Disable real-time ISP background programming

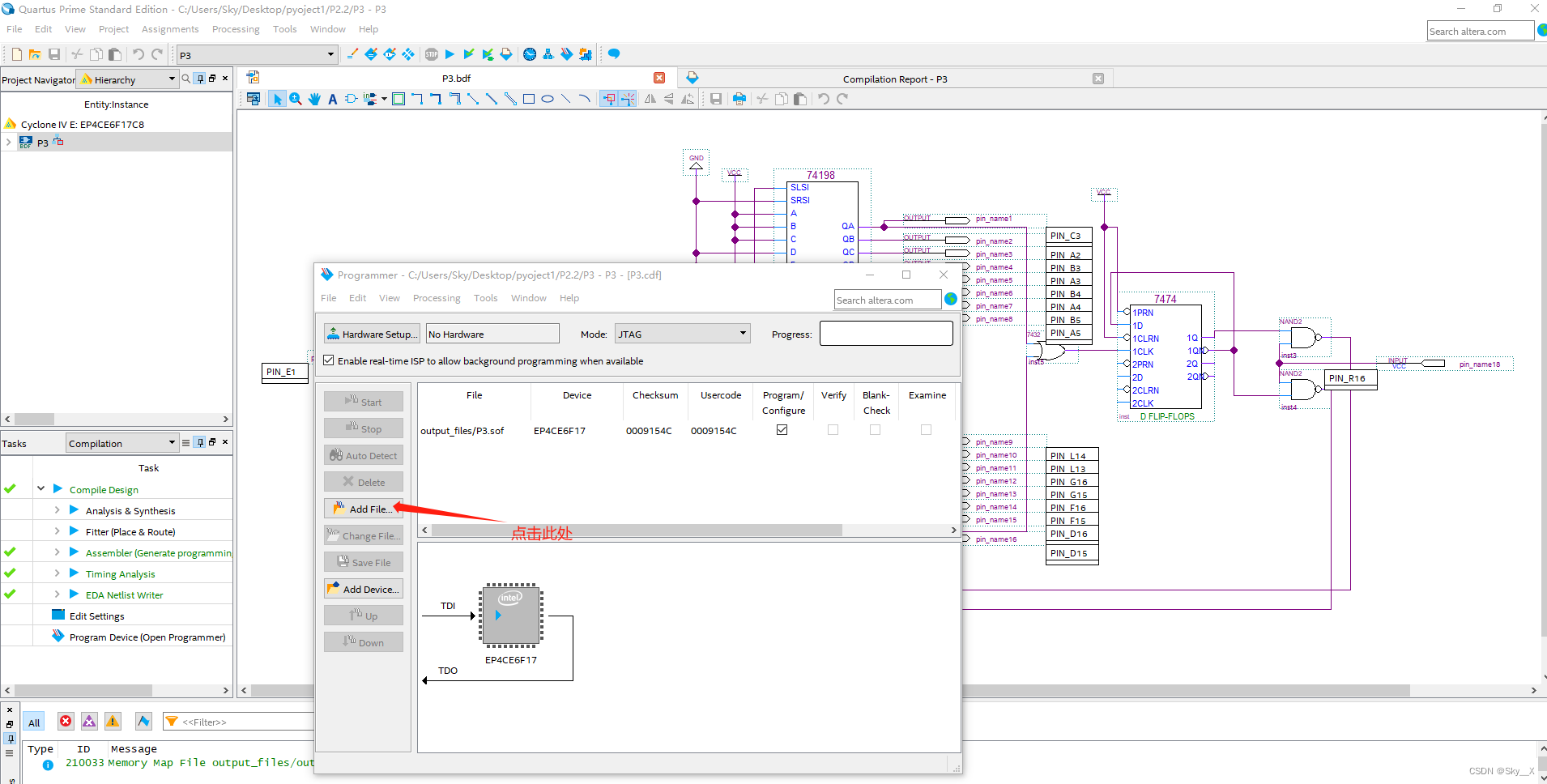click(329, 360)
